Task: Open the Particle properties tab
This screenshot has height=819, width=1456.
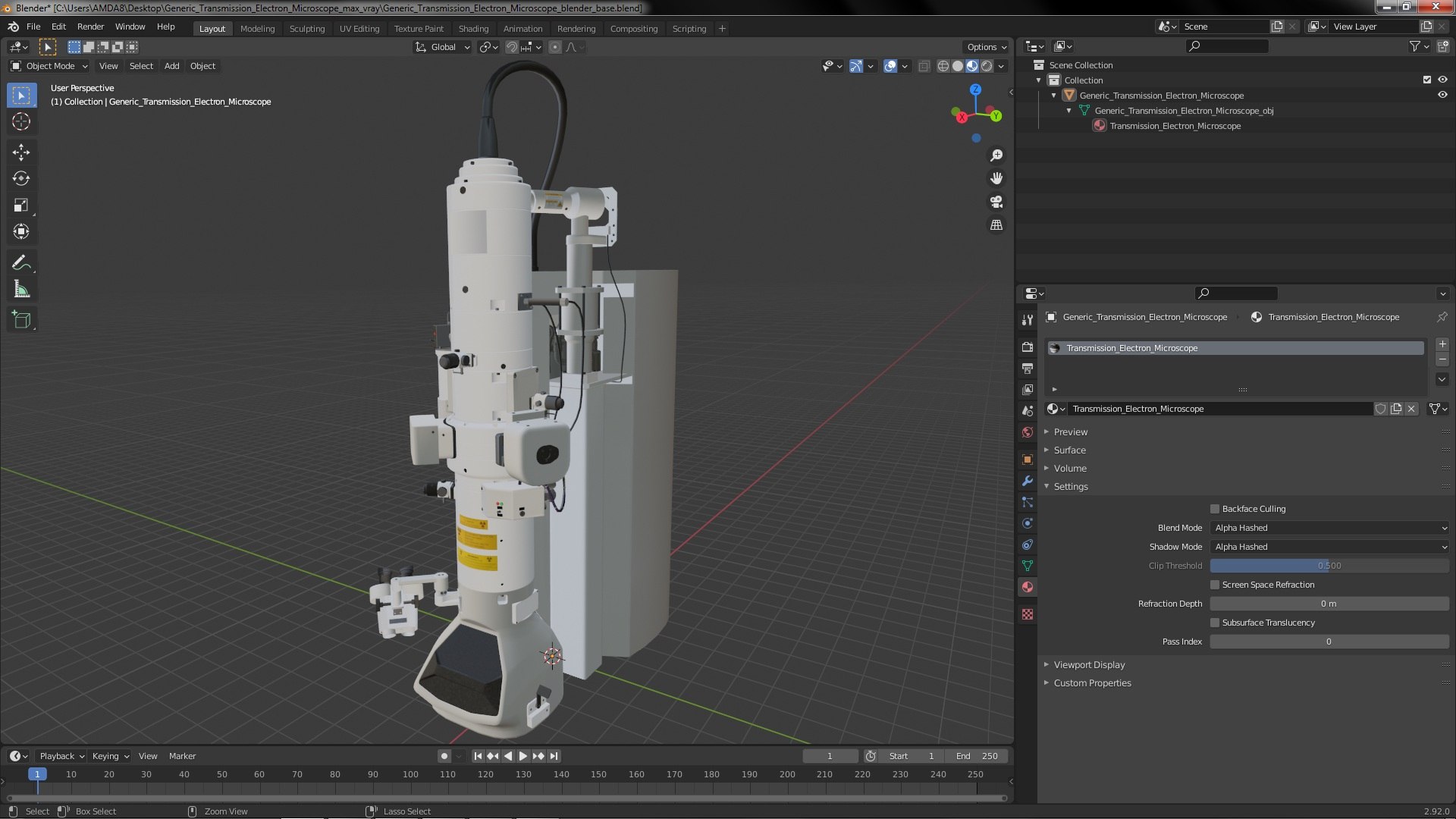Action: (1028, 502)
